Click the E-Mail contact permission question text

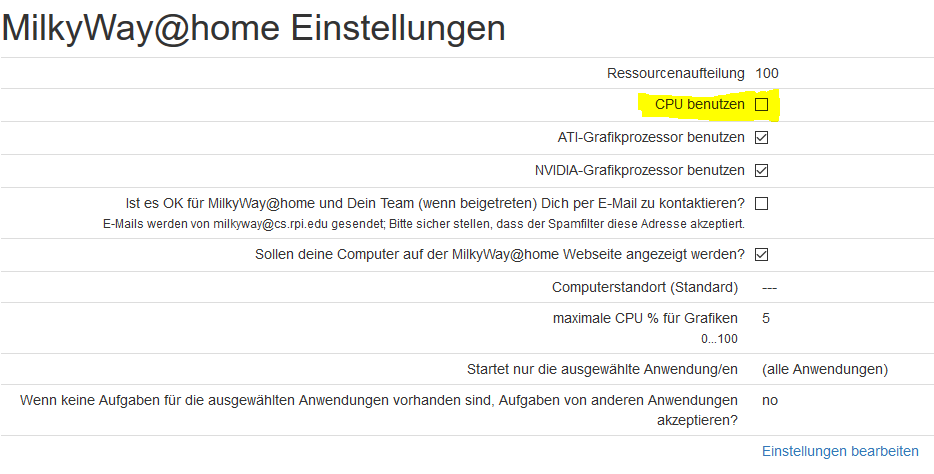point(435,203)
